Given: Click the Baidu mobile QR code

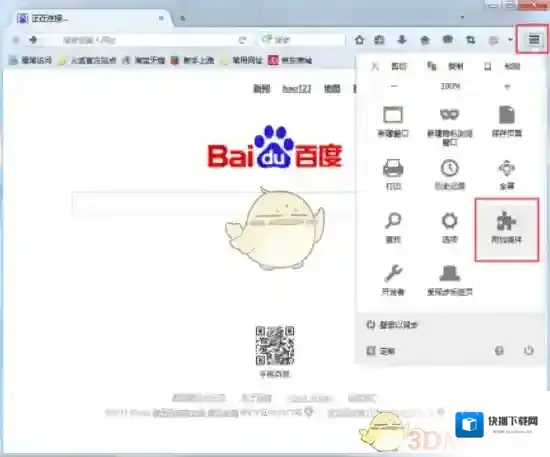Looking at the screenshot, I should 275,345.
